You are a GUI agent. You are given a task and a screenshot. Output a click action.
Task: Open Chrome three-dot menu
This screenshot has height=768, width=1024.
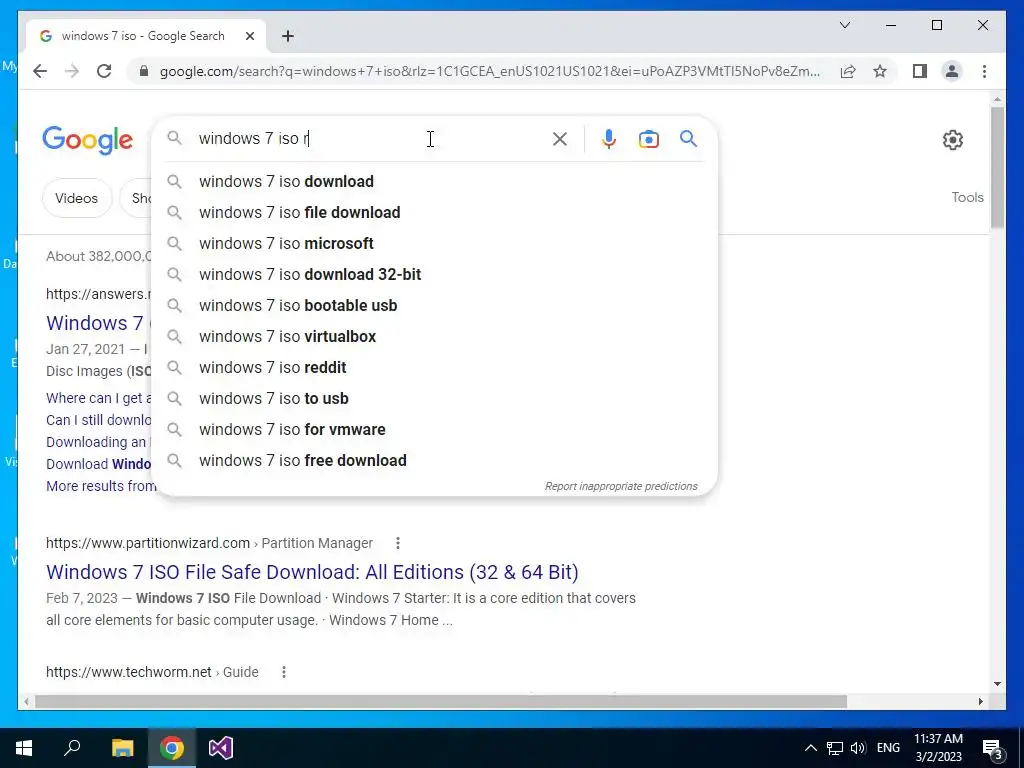[984, 71]
